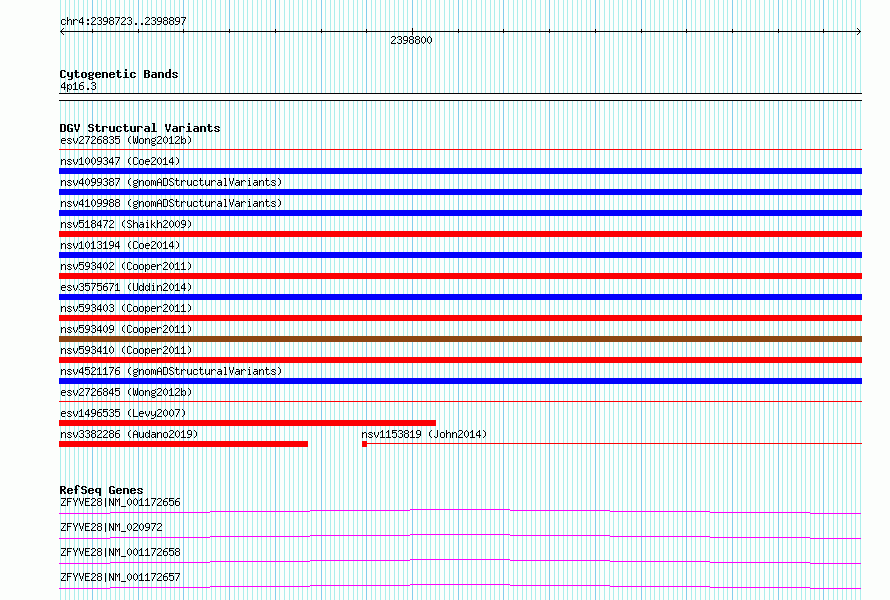Click the blue bar under nsv4521176
The height and width of the screenshot is (600, 890).
(x=460, y=381)
